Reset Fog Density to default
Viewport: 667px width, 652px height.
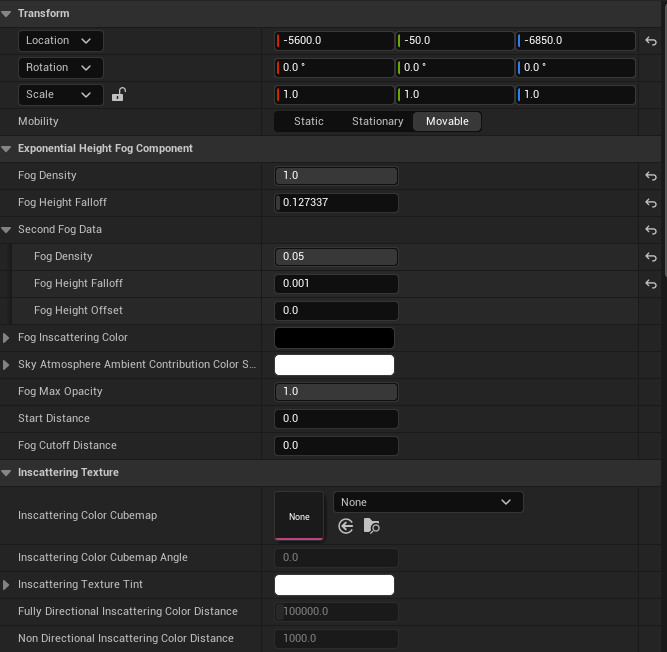(x=651, y=176)
